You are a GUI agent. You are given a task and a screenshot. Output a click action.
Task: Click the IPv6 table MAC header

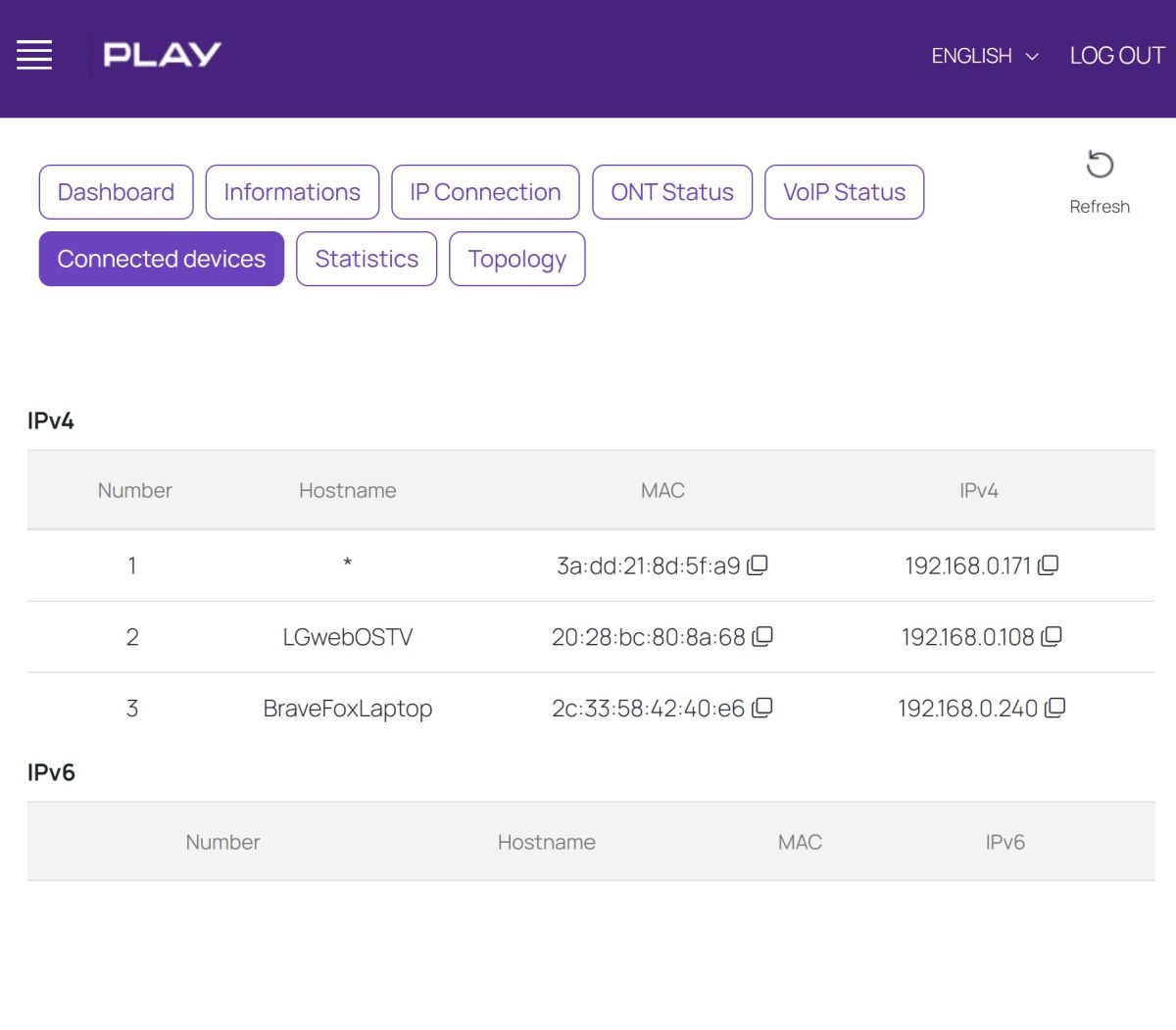coord(800,842)
